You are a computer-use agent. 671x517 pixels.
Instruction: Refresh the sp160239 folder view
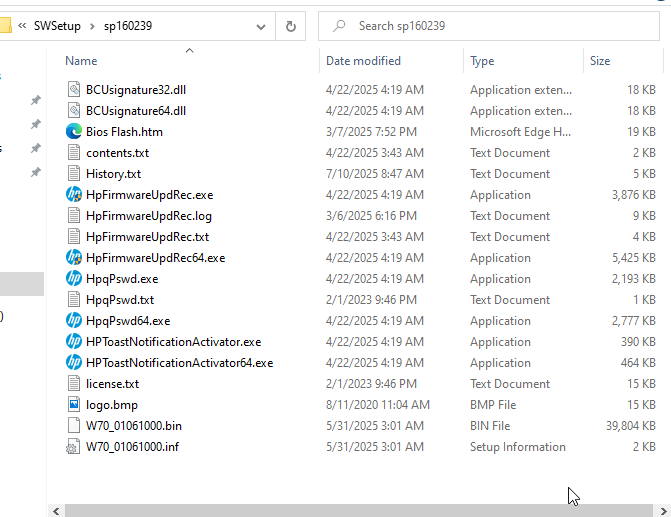[291, 26]
